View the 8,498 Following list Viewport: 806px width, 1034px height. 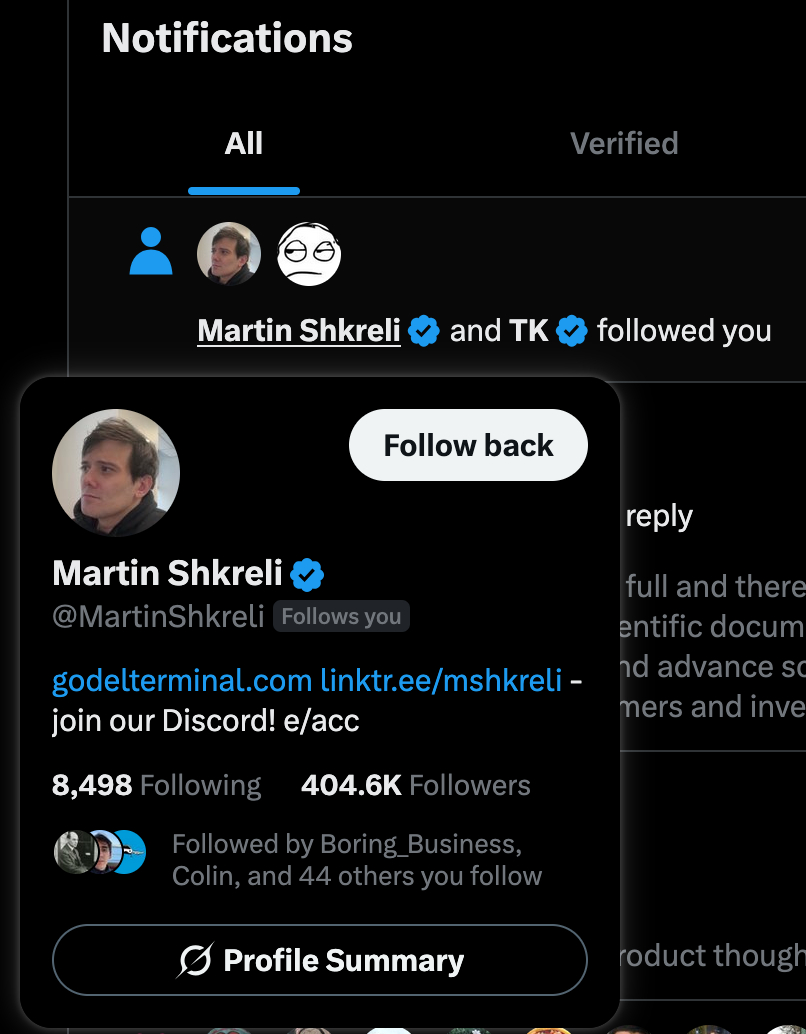point(156,785)
